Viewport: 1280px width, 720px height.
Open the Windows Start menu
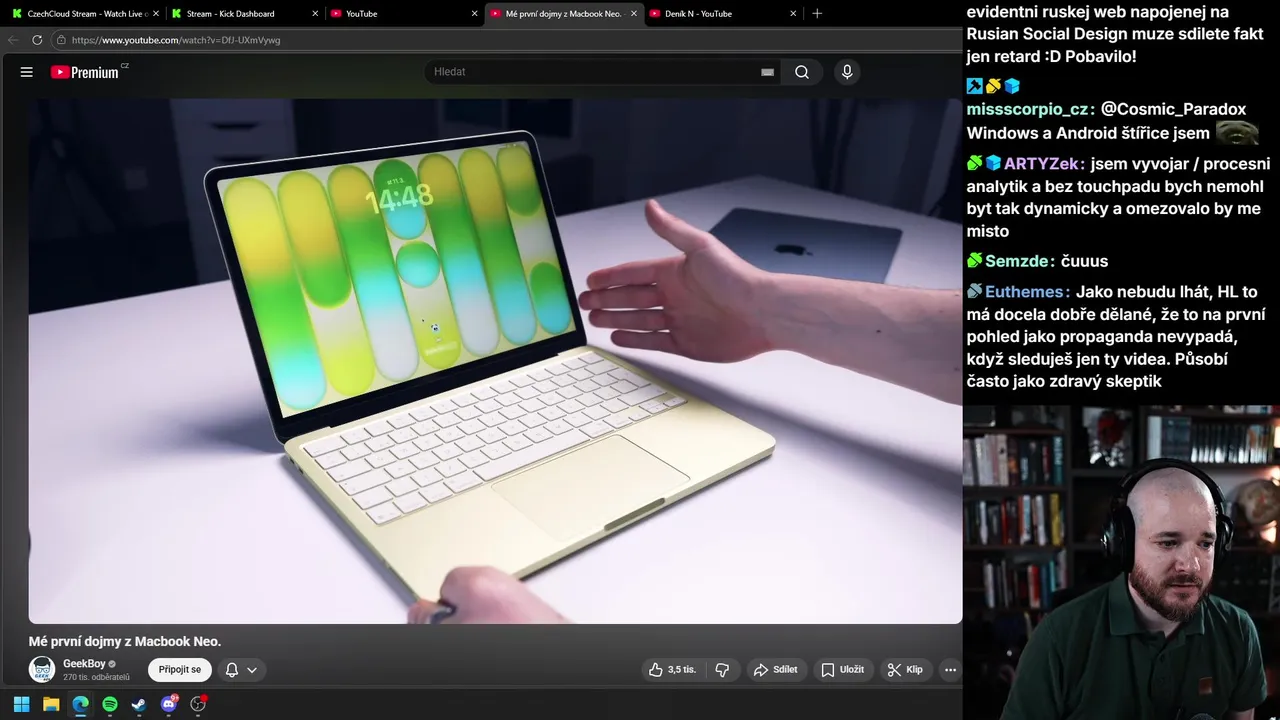coord(21,704)
